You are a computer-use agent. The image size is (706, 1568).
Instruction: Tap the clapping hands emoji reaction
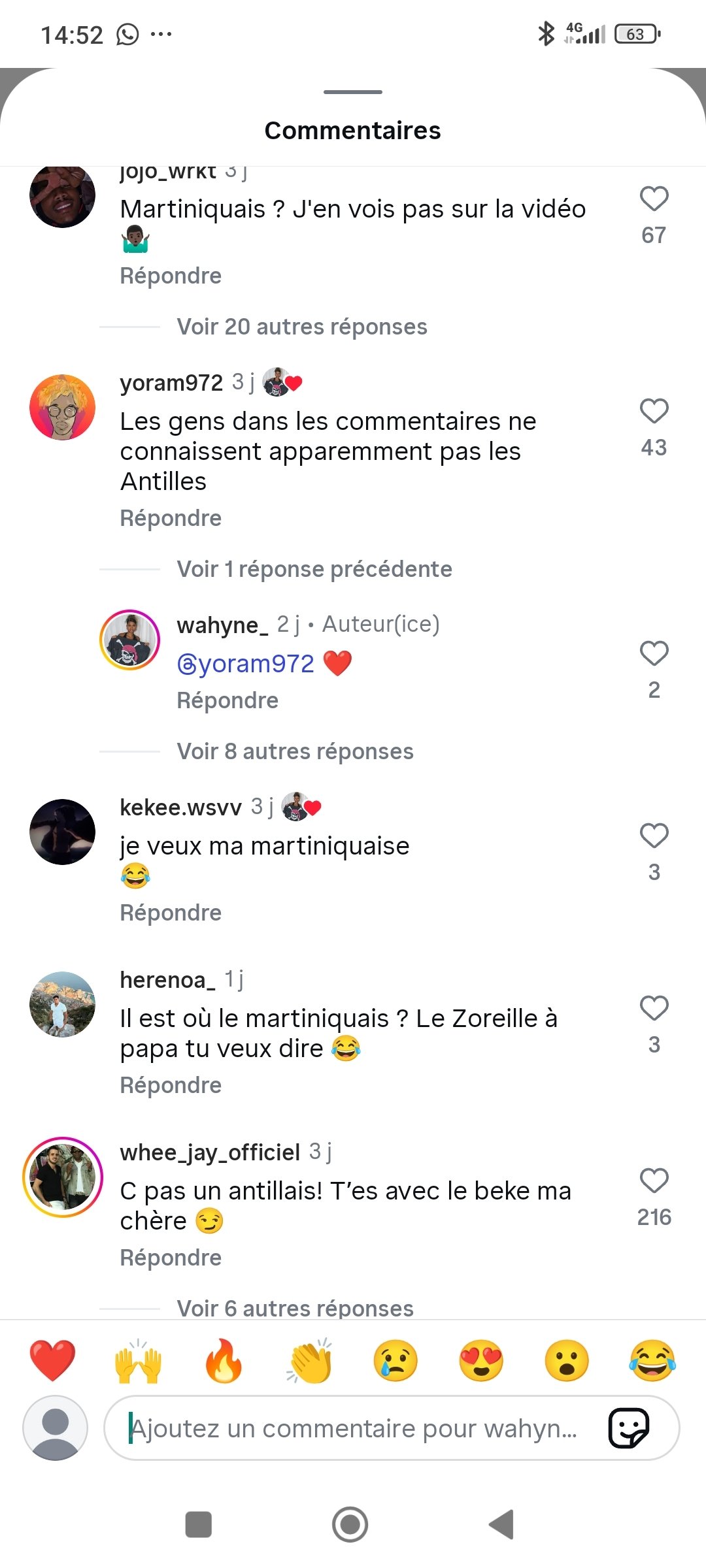tap(310, 1361)
